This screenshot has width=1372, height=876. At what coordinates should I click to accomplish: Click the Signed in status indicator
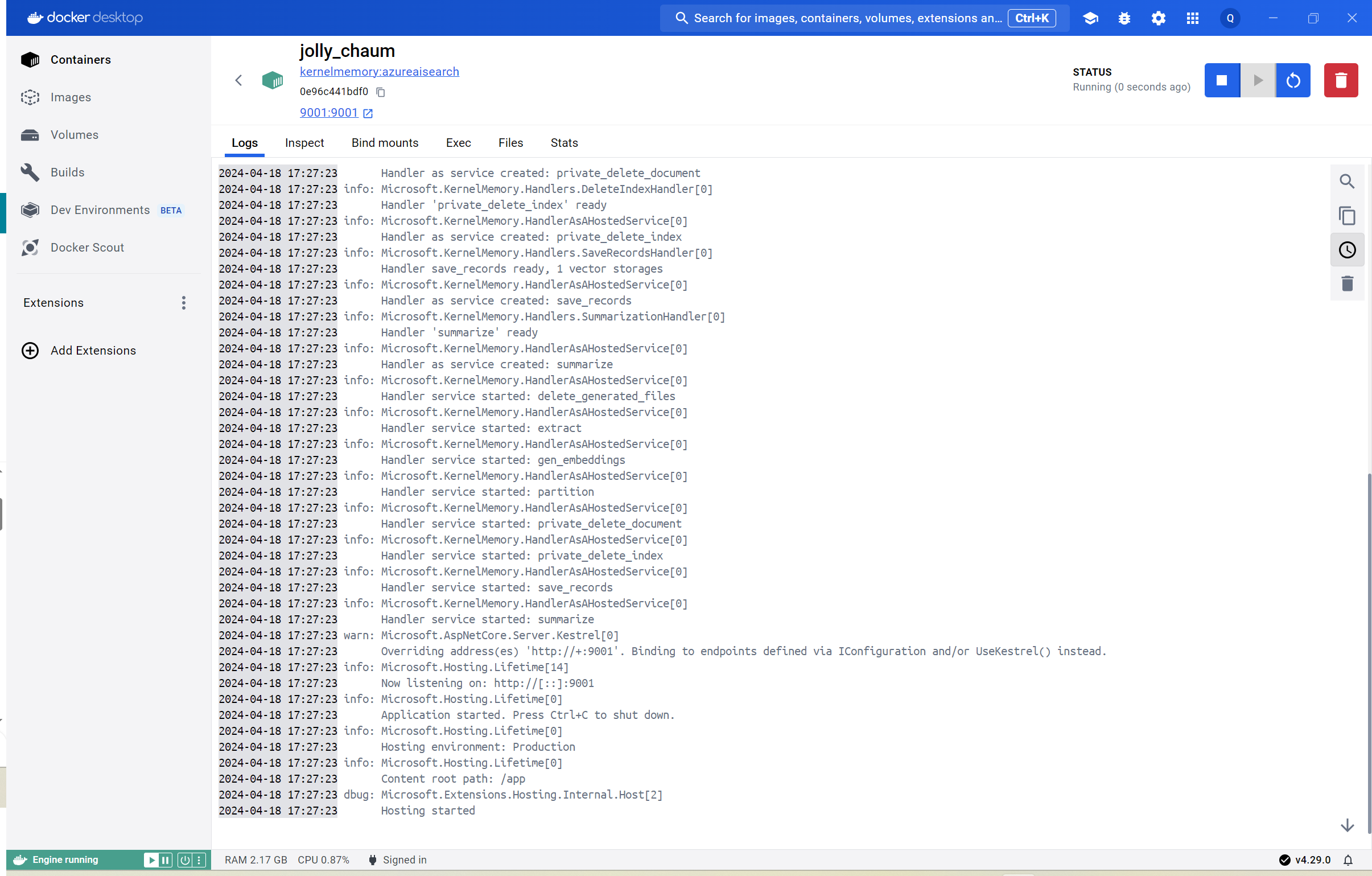pos(397,860)
